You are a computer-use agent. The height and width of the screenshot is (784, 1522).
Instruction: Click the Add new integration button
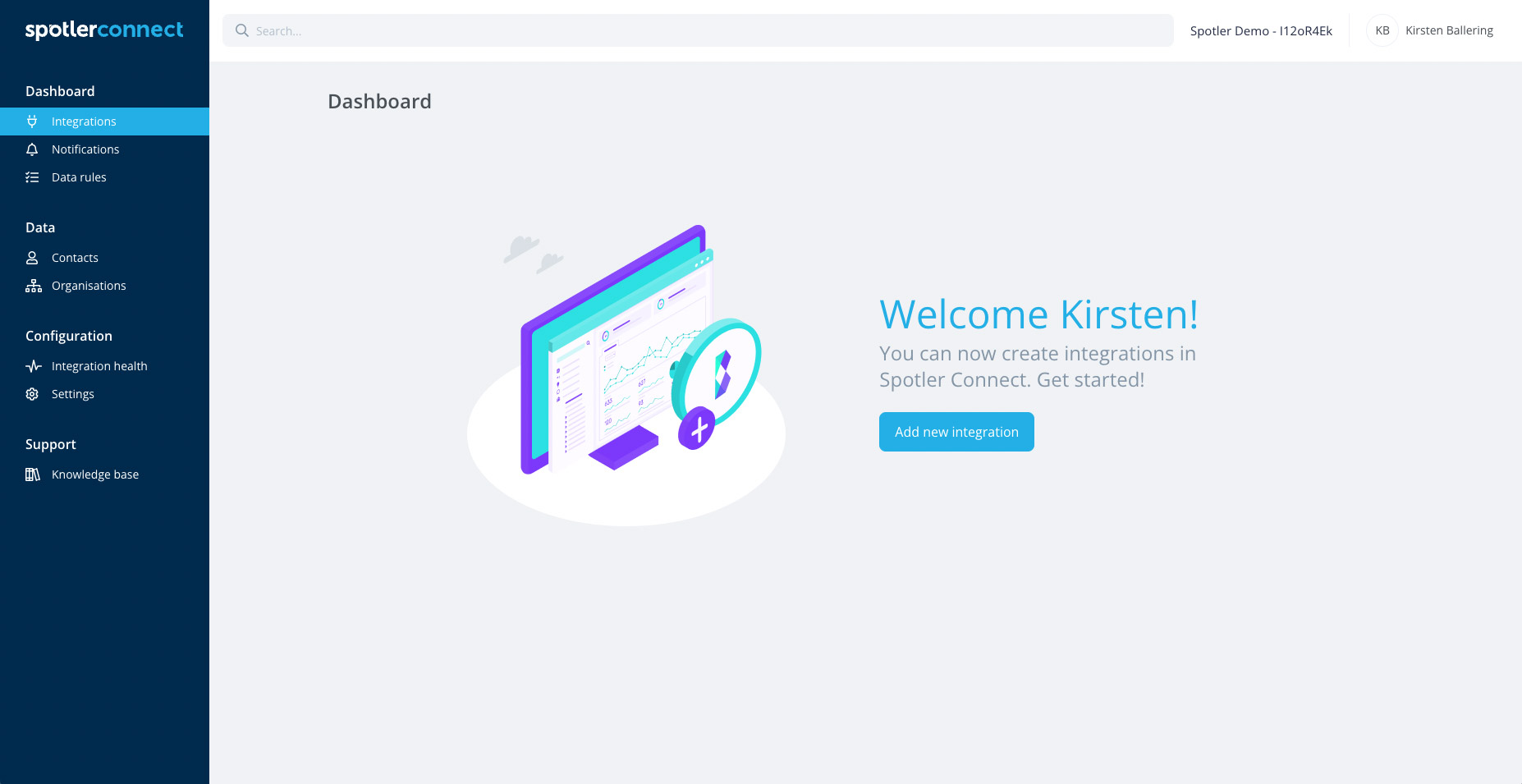pos(956,432)
